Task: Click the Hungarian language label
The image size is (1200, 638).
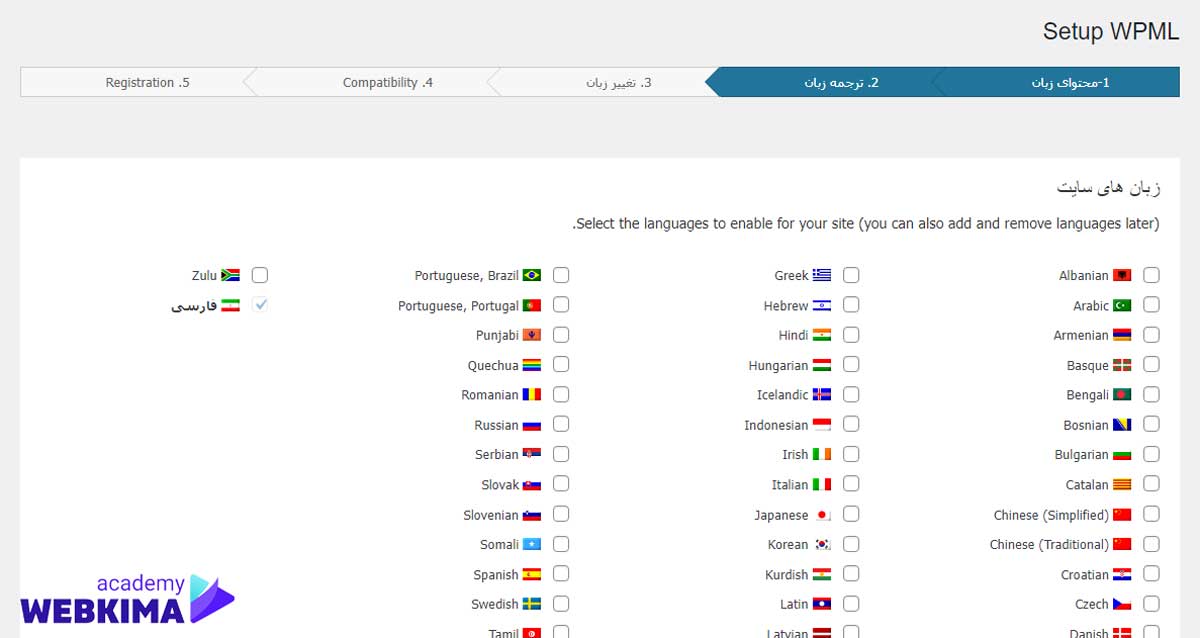Action: (778, 366)
